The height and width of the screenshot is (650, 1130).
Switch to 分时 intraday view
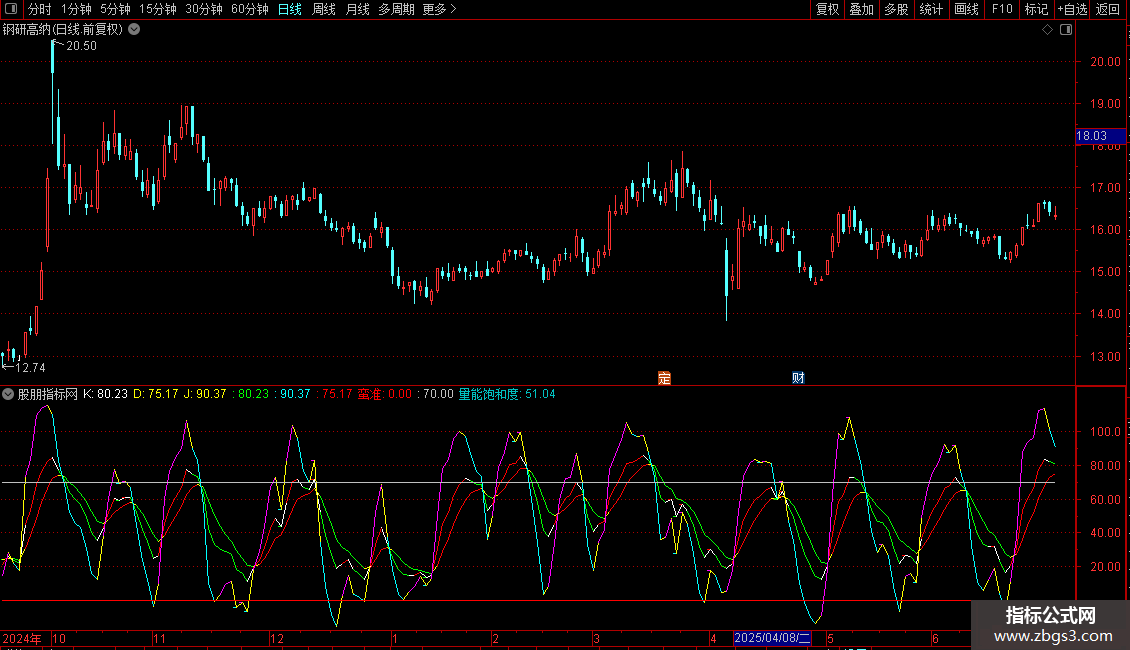click(x=40, y=9)
